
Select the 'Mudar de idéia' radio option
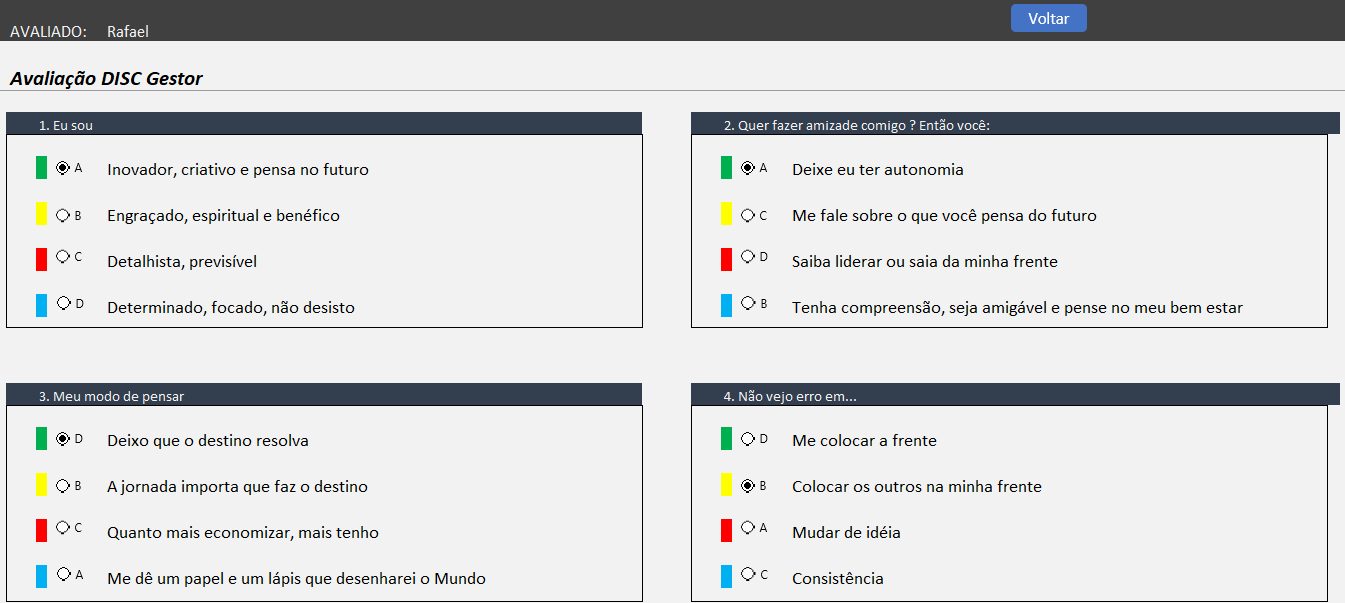(748, 528)
